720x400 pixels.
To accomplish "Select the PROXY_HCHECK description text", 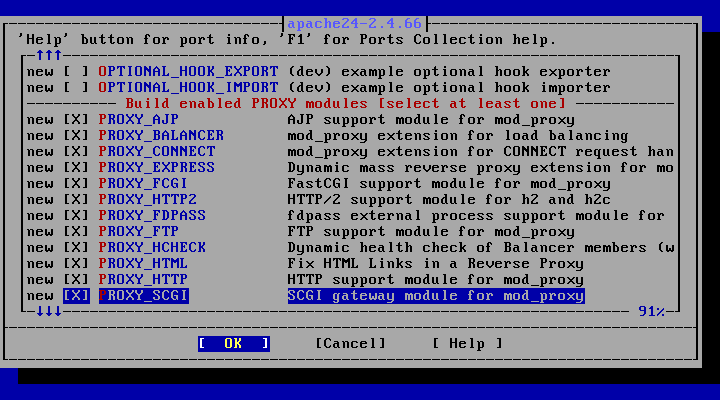I will [x=481, y=248].
